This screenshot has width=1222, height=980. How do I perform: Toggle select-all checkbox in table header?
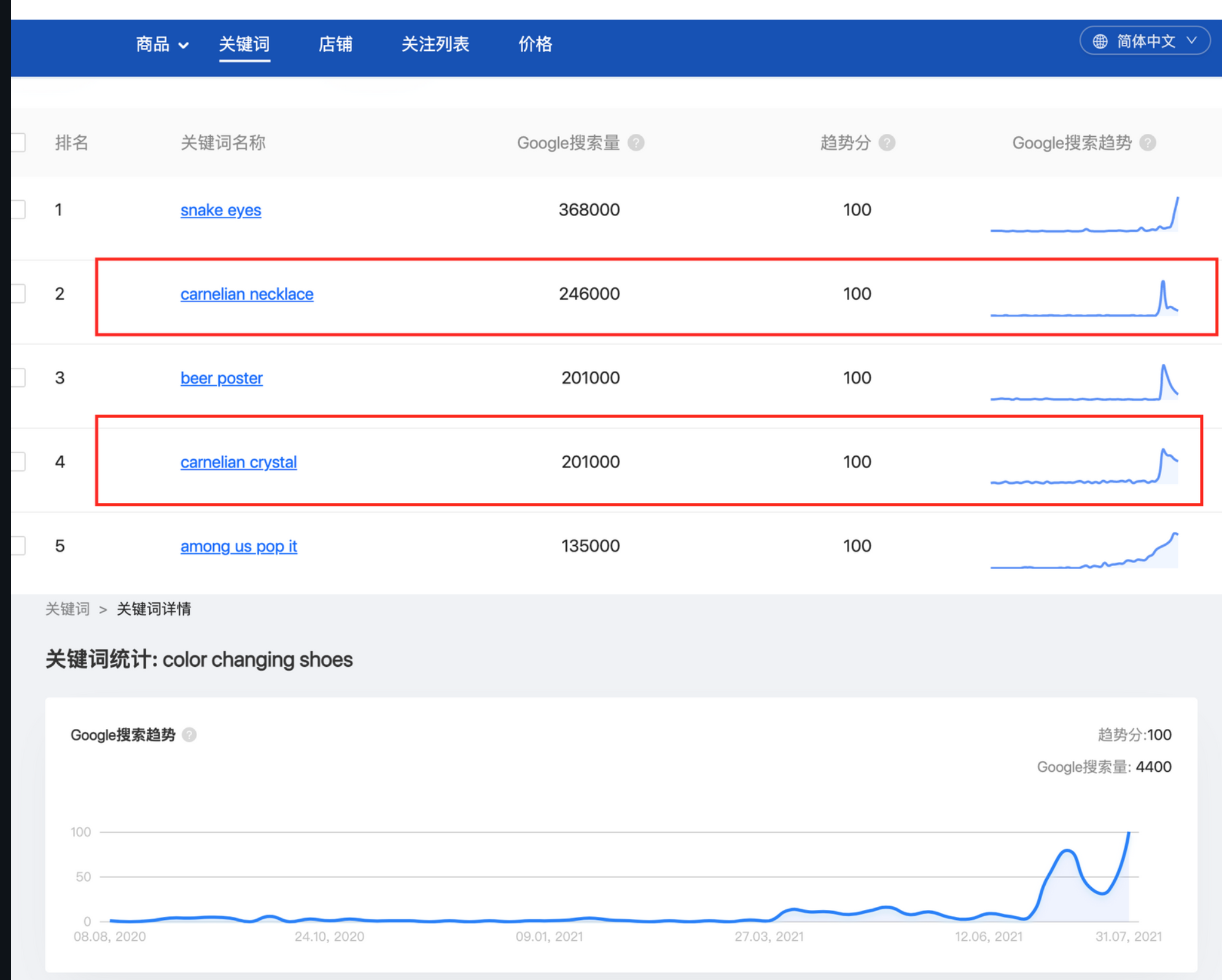(18, 143)
